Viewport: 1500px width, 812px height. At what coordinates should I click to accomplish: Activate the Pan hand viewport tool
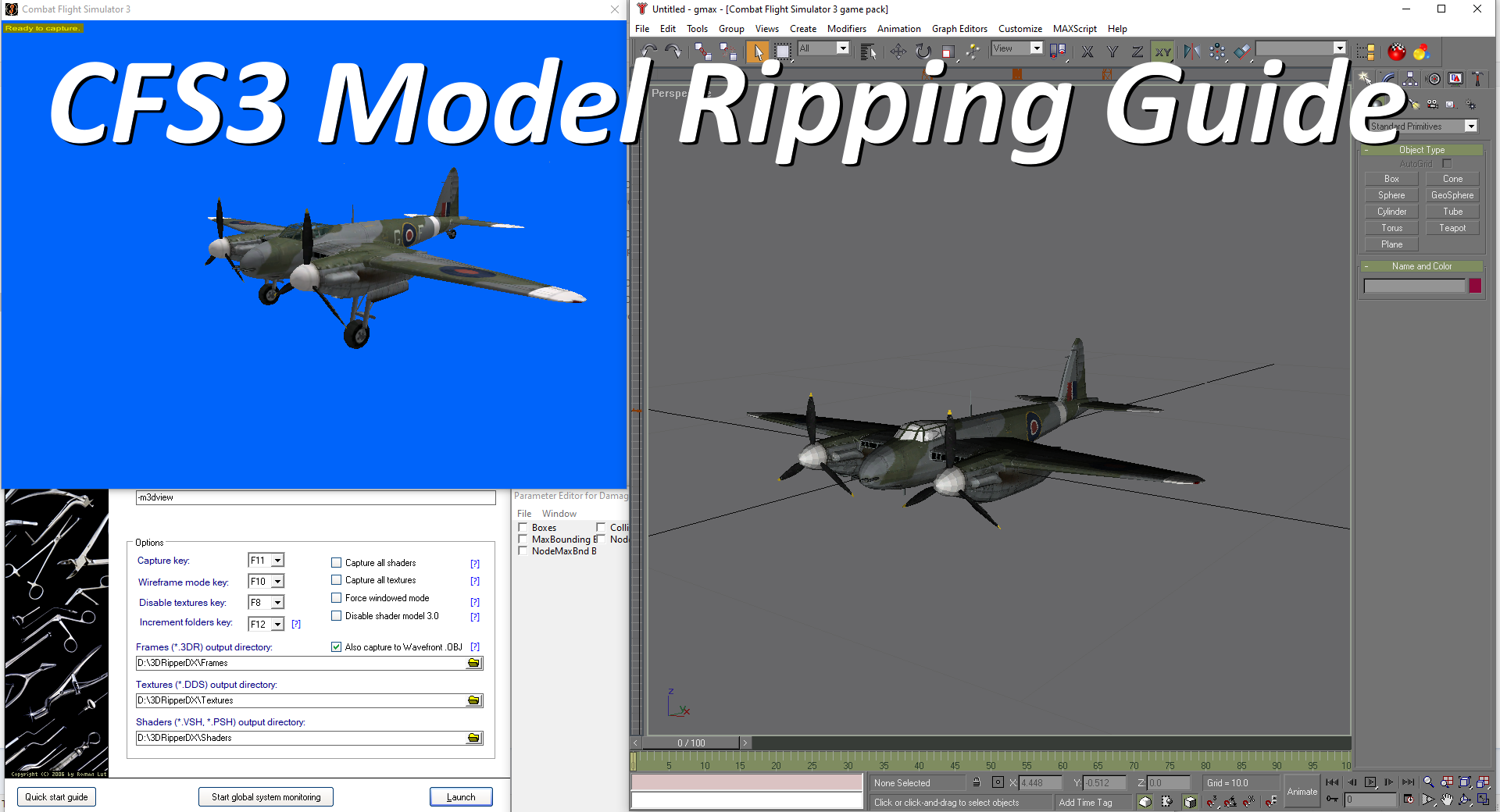(x=1447, y=799)
